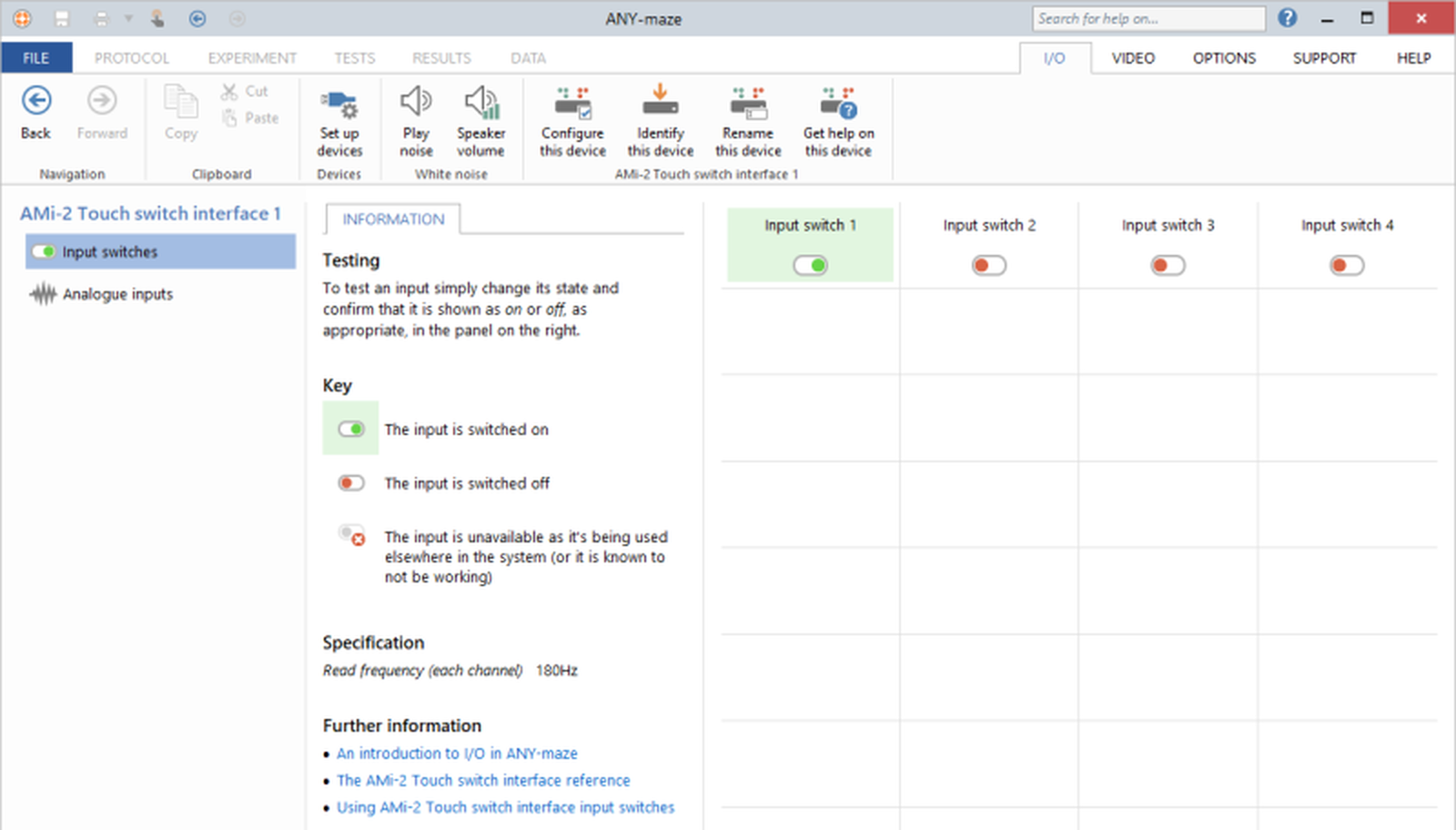The image size is (1456, 830).
Task: Select Input switches in the sidebar
Action: pyautogui.click(x=160, y=251)
